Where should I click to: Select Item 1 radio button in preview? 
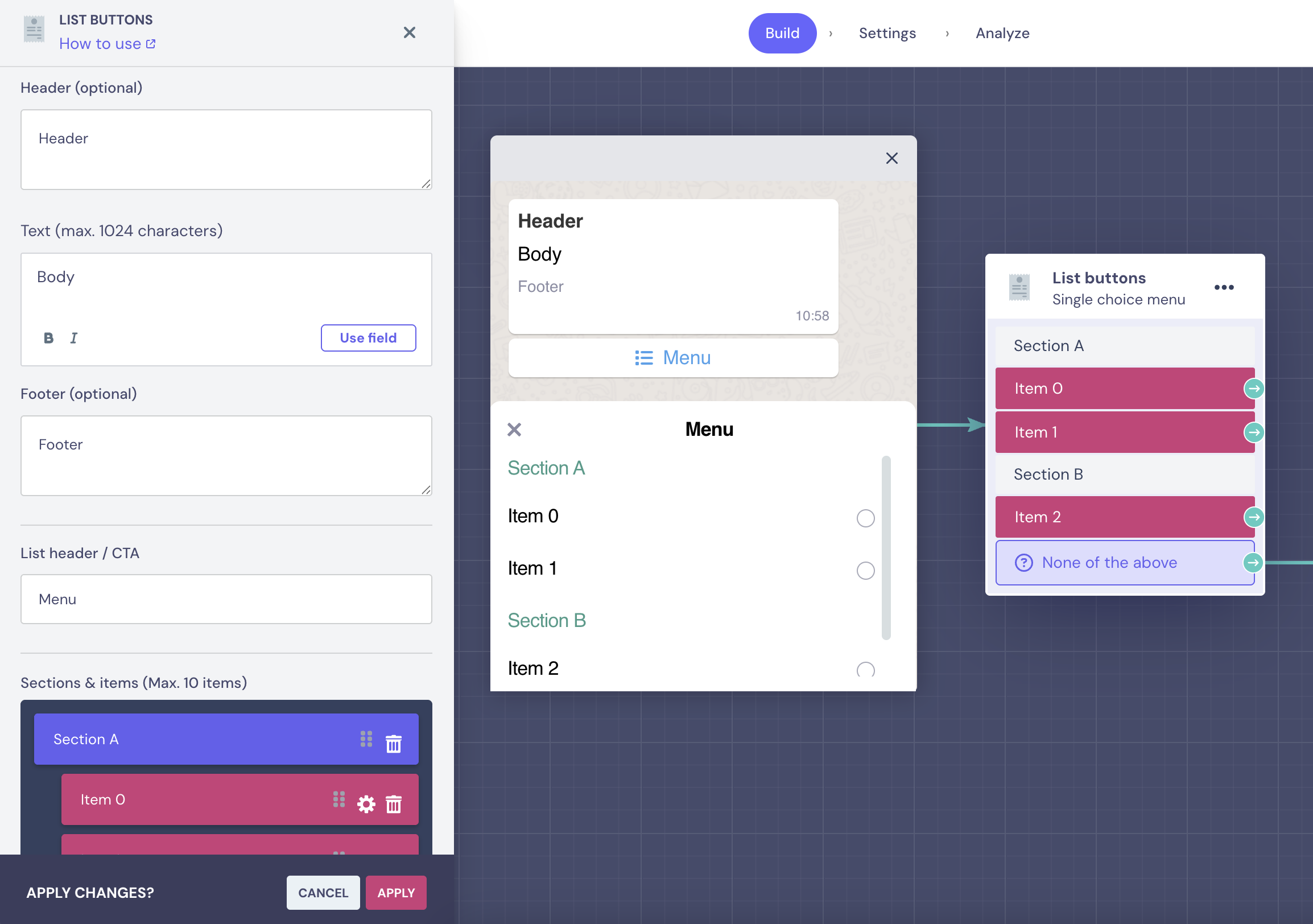tap(865, 570)
